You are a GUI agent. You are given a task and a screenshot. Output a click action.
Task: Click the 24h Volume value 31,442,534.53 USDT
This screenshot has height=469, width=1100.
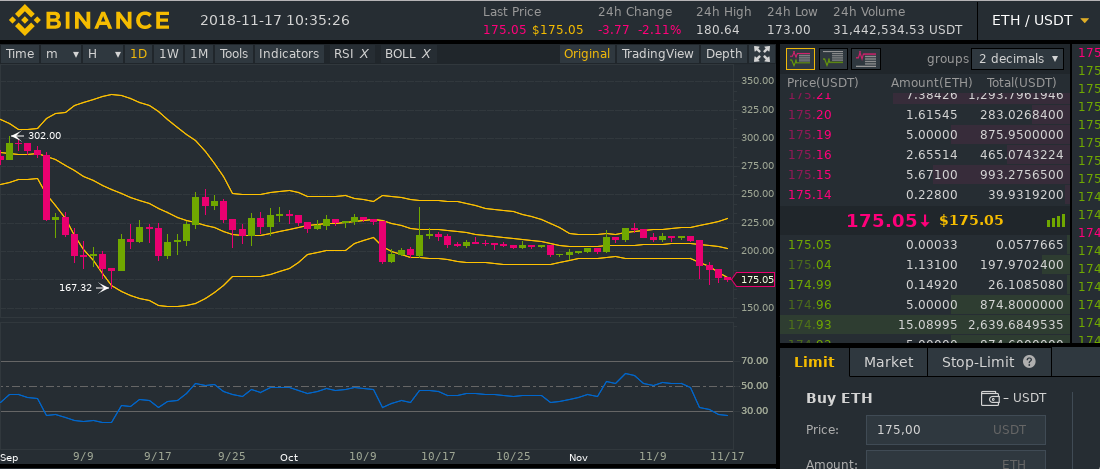point(897,29)
